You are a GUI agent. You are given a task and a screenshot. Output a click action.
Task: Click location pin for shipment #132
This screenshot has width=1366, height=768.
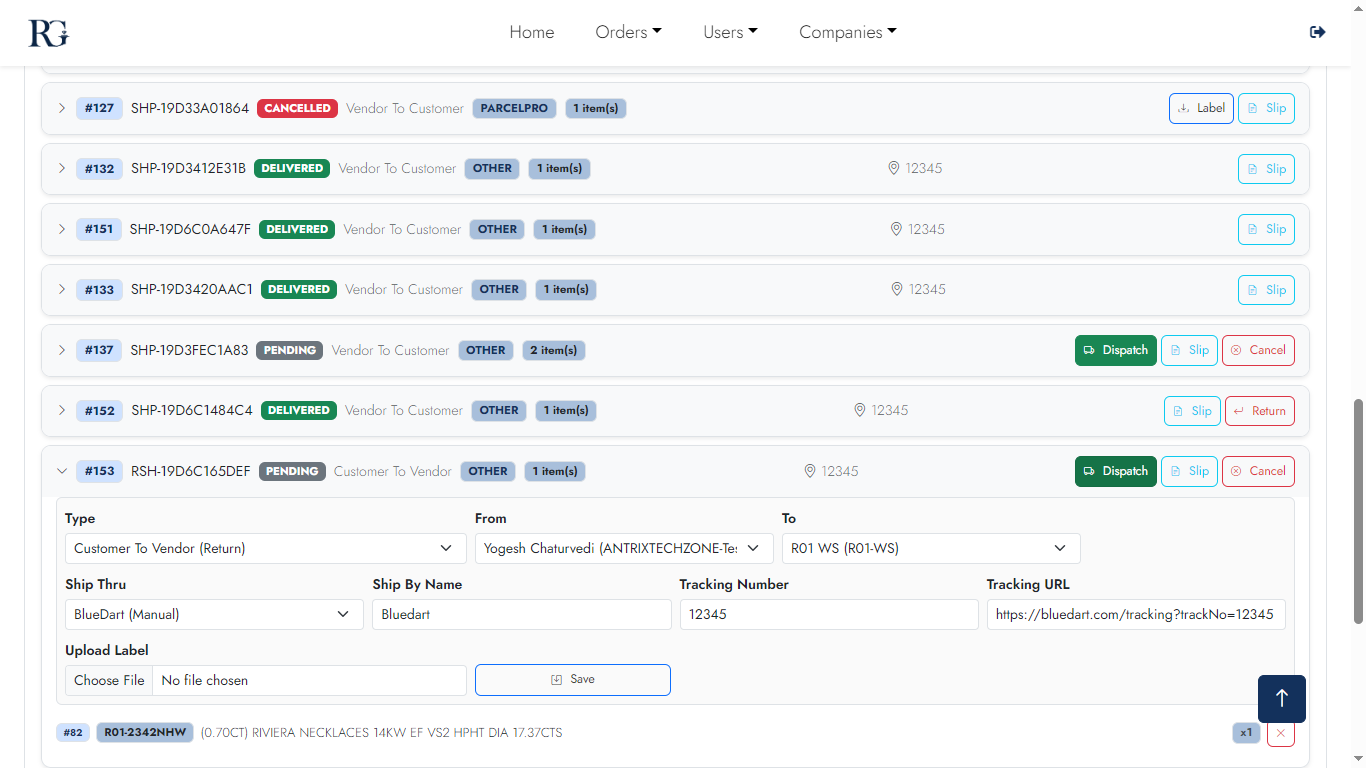[x=894, y=168]
